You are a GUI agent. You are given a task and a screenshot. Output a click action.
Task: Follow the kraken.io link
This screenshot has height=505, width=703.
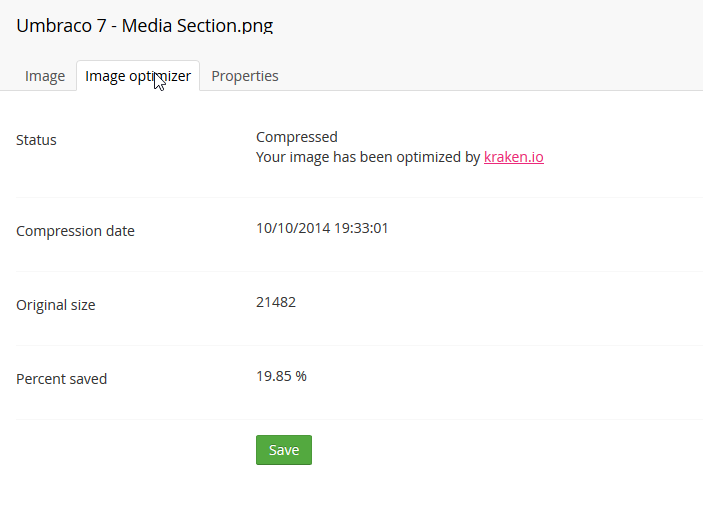(514, 157)
